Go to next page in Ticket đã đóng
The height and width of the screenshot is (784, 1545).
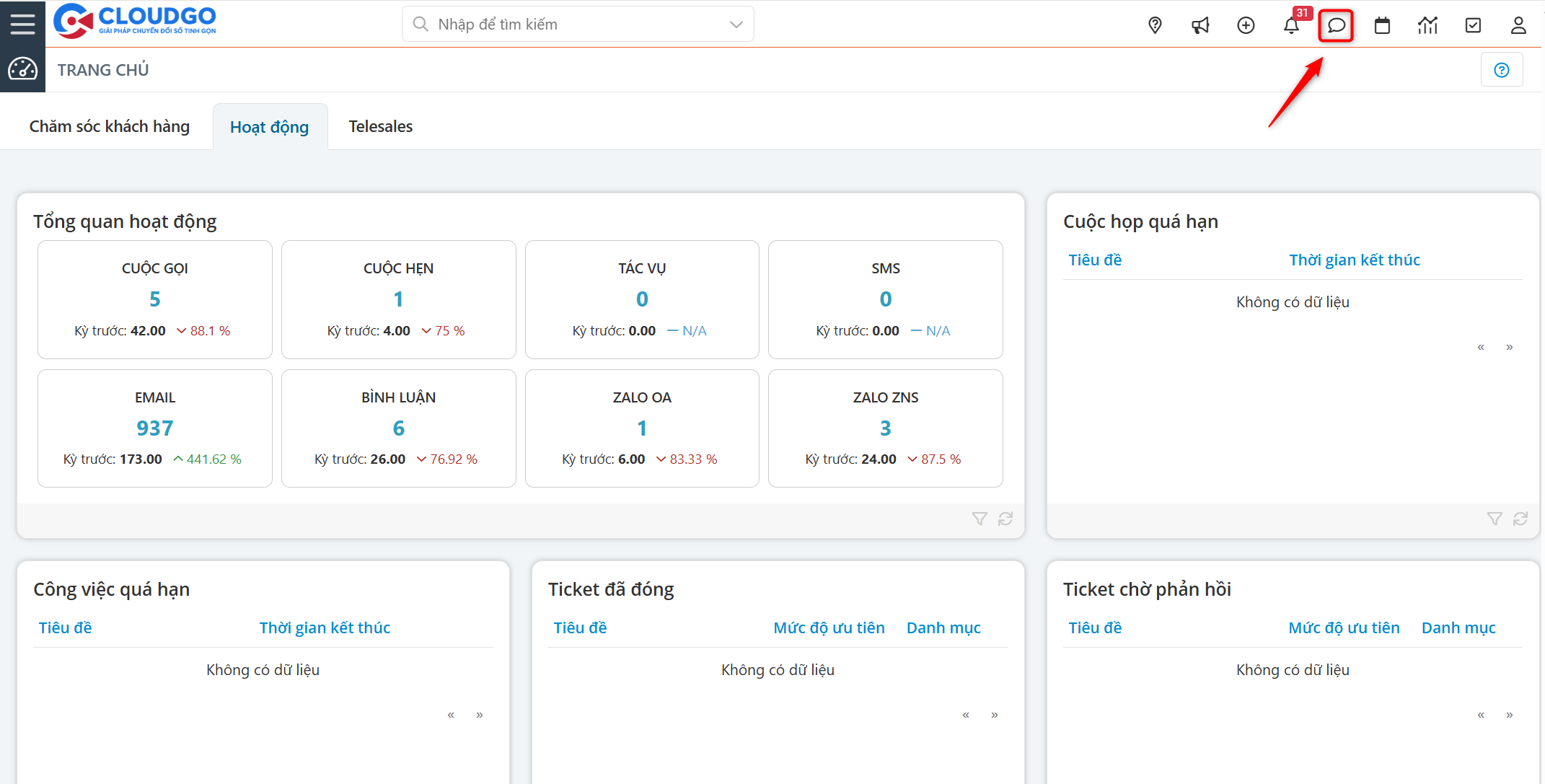click(x=994, y=715)
